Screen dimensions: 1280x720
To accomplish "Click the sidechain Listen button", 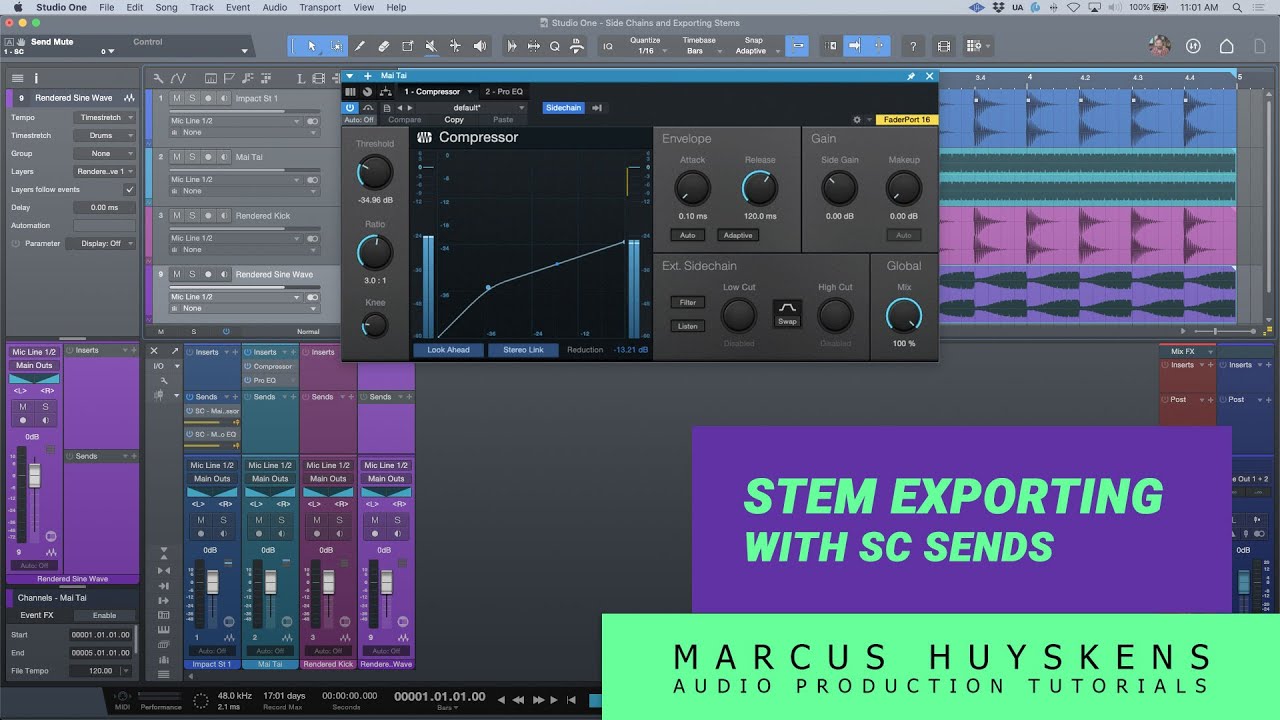I will pyautogui.click(x=688, y=326).
